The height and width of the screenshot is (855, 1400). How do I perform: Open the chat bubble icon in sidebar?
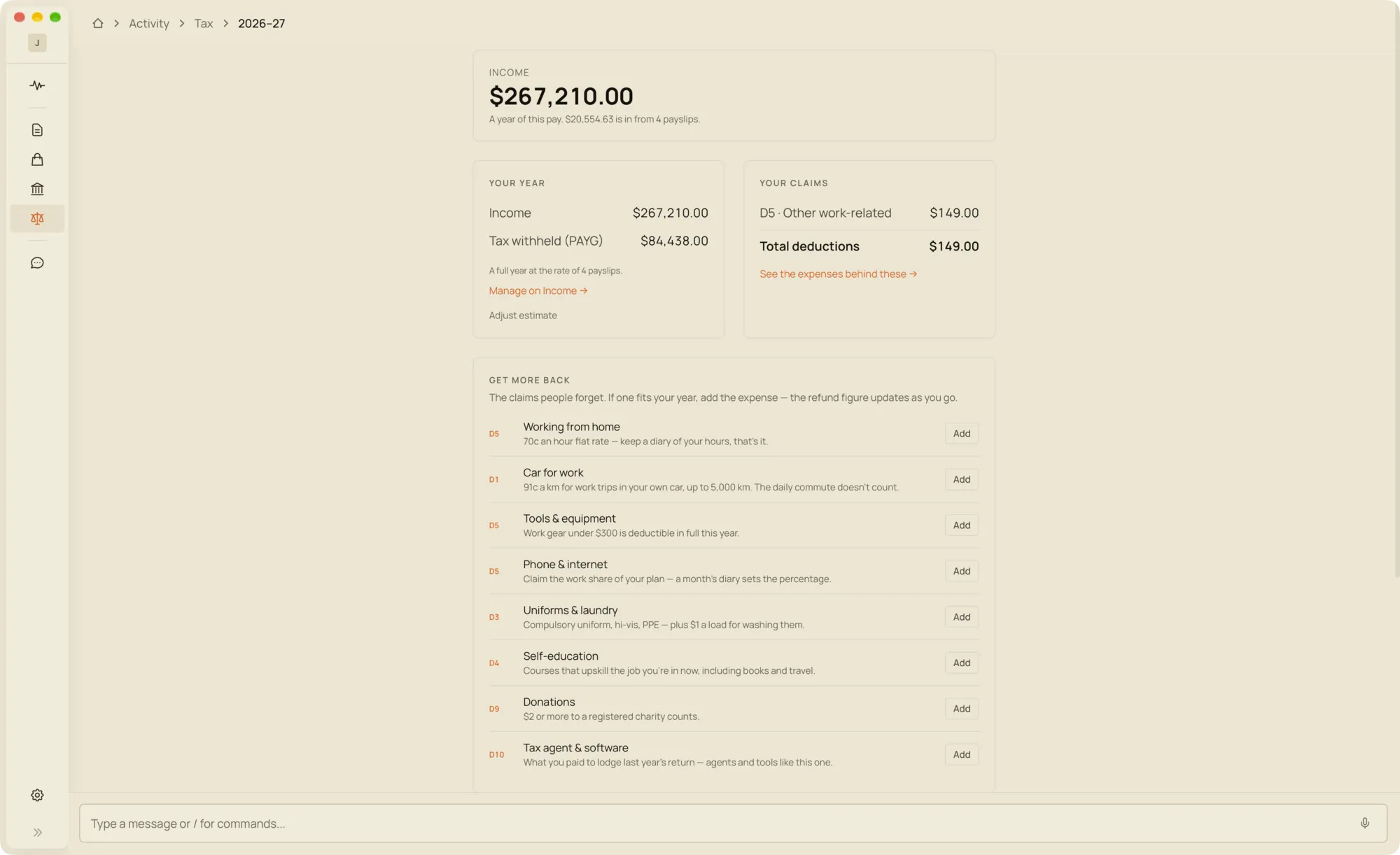[x=37, y=263]
